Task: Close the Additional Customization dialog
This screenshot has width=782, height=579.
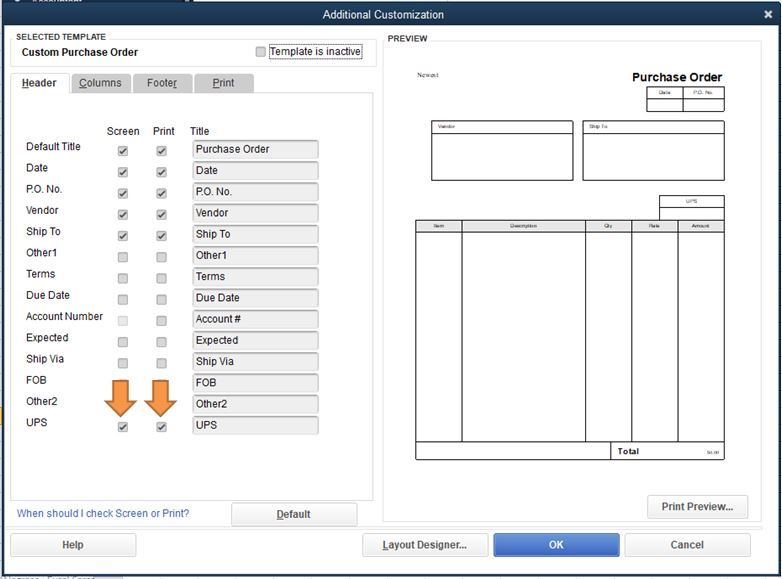Action: pyautogui.click(x=768, y=14)
